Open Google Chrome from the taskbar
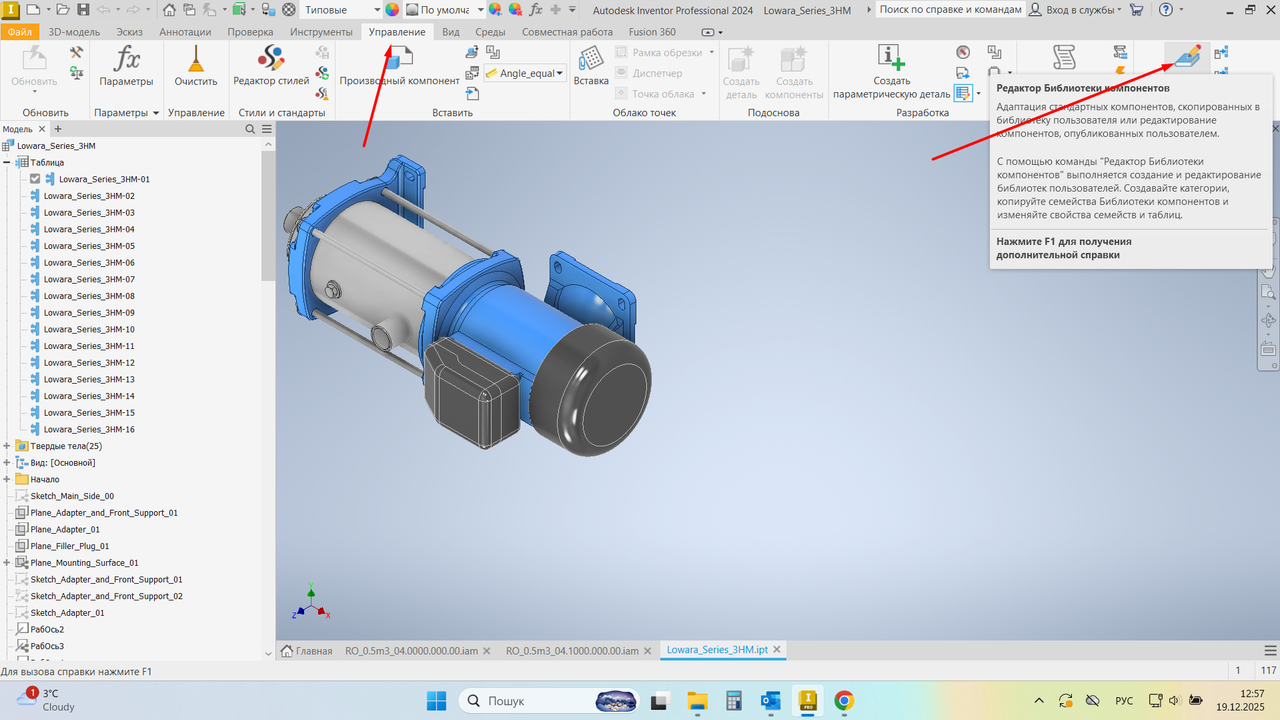The height and width of the screenshot is (720, 1280). coord(844,700)
